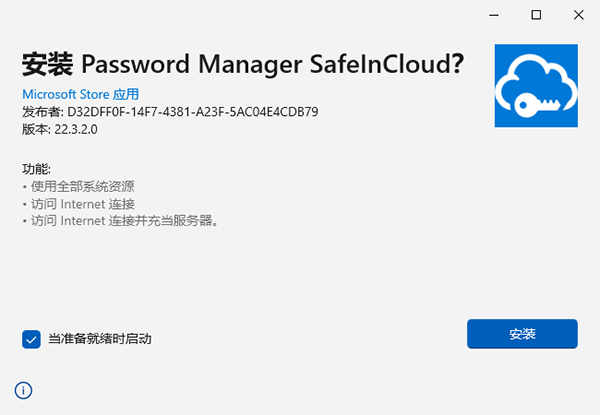Click the Password Manager SafeInCloud title text

click(x=266, y=64)
